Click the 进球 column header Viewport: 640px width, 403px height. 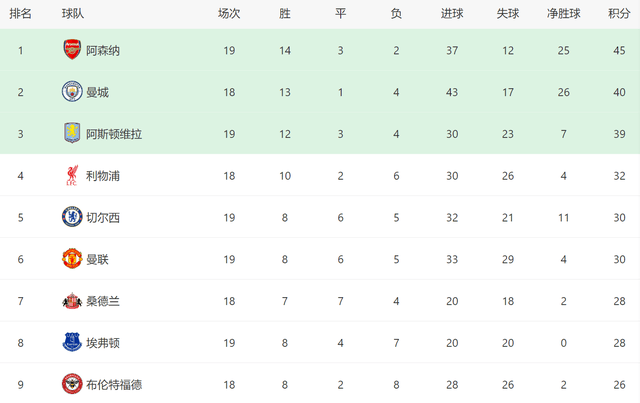452,14
